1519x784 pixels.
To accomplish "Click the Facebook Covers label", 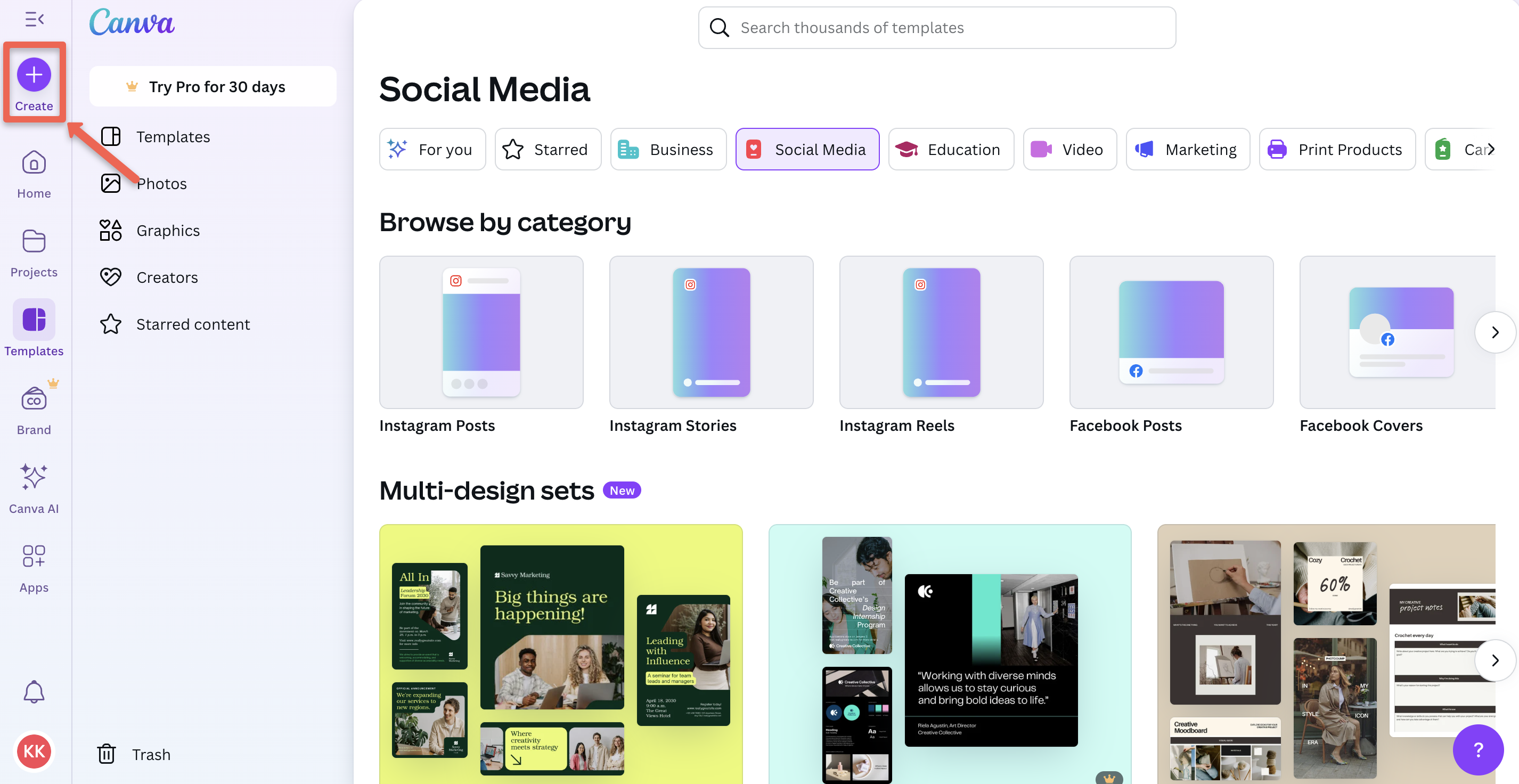I will pos(1361,426).
